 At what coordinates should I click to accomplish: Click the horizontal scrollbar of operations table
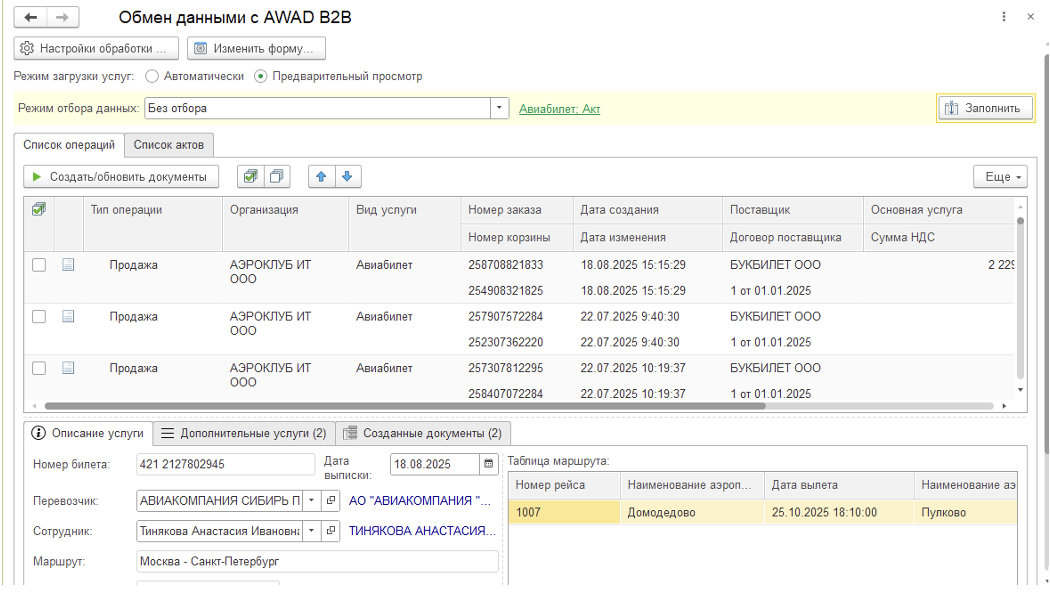click(400, 406)
